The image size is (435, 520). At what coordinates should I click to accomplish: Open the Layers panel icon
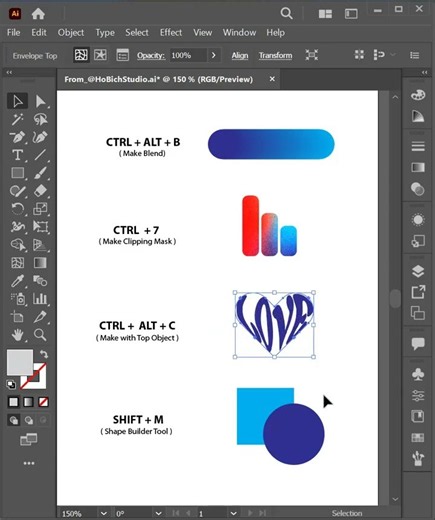[x=418, y=272]
